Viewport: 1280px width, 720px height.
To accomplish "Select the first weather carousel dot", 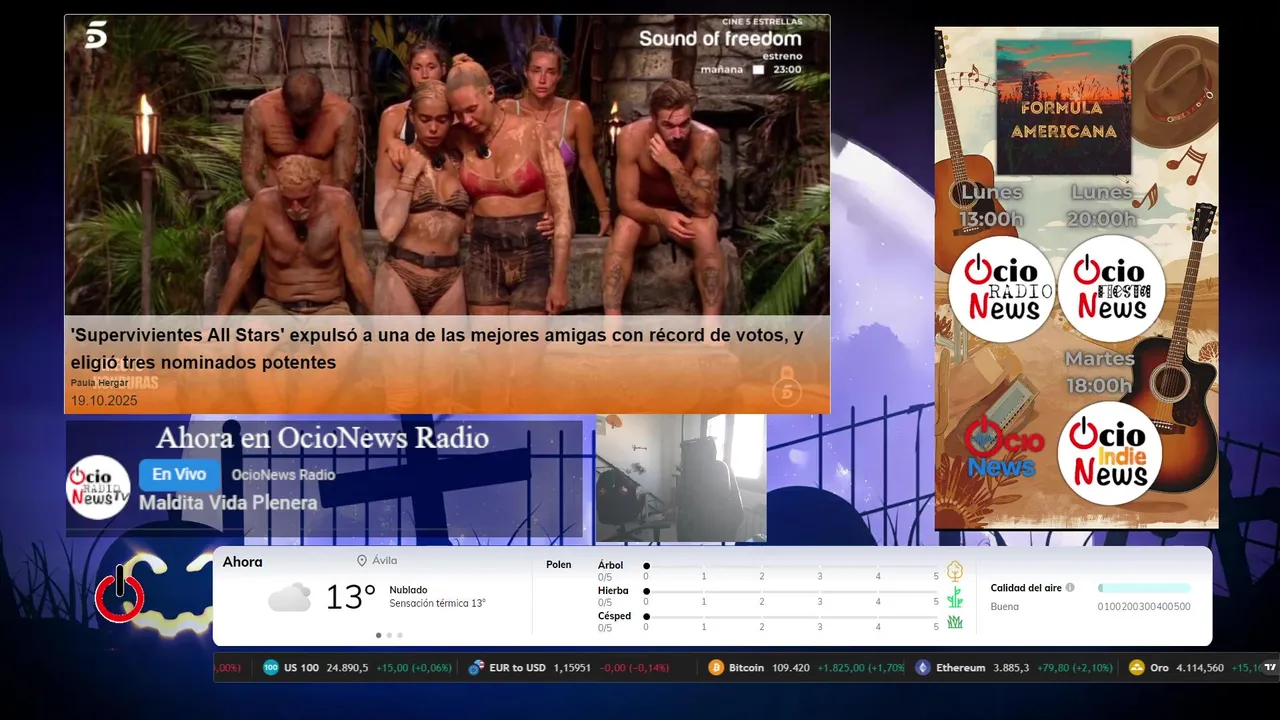I will point(378,635).
